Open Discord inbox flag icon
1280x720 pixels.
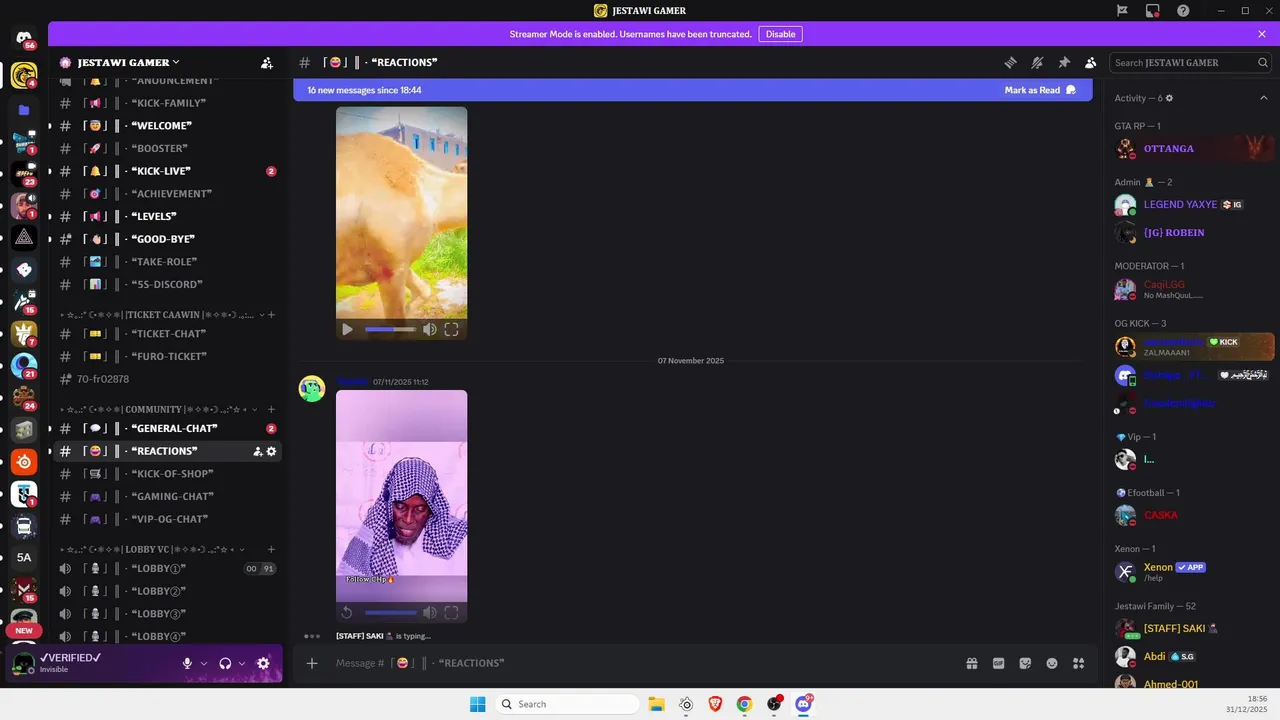click(1123, 11)
